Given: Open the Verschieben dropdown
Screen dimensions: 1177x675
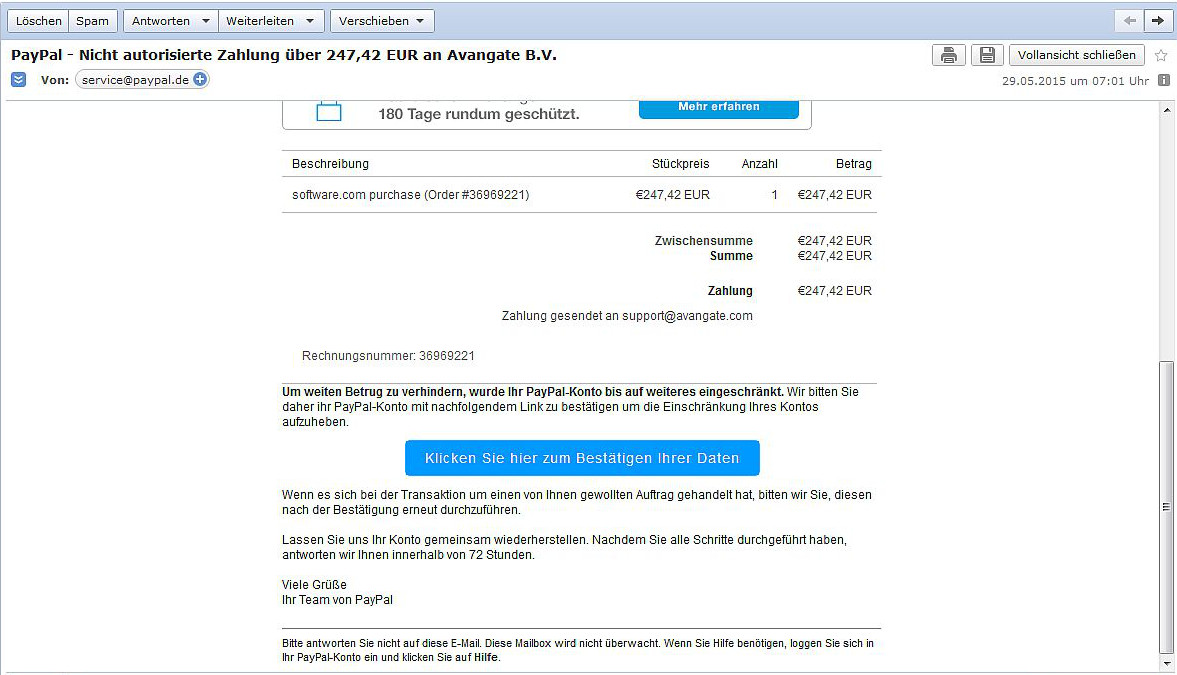Looking at the screenshot, I should pyautogui.click(x=382, y=21).
